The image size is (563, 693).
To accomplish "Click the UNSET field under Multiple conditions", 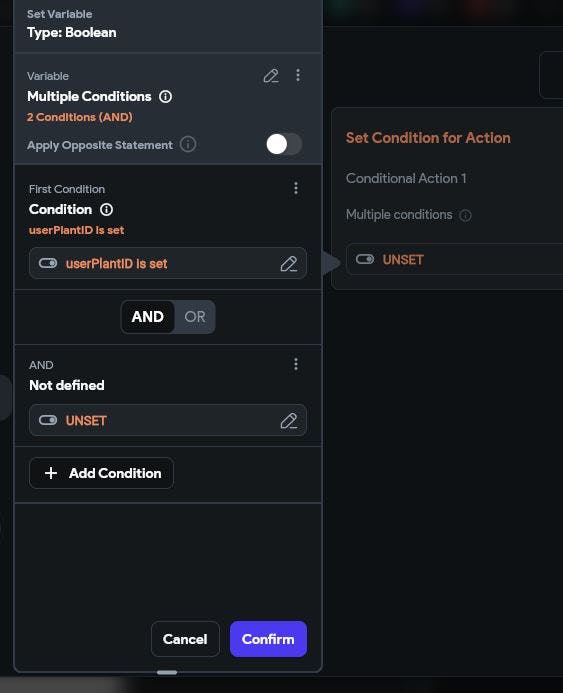I will click(454, 259).
